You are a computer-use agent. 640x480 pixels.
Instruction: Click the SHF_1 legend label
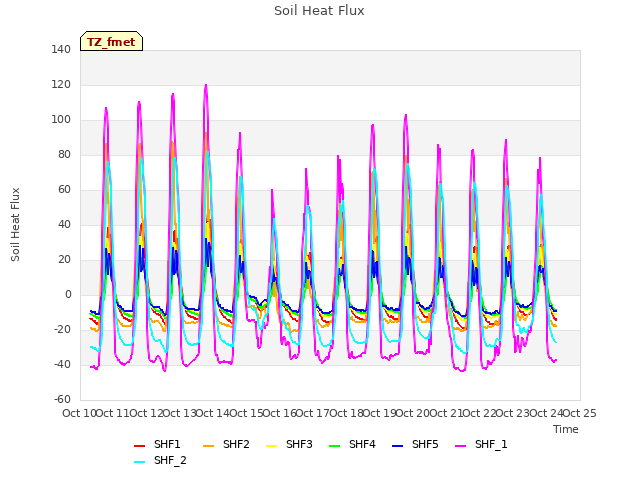491,444
